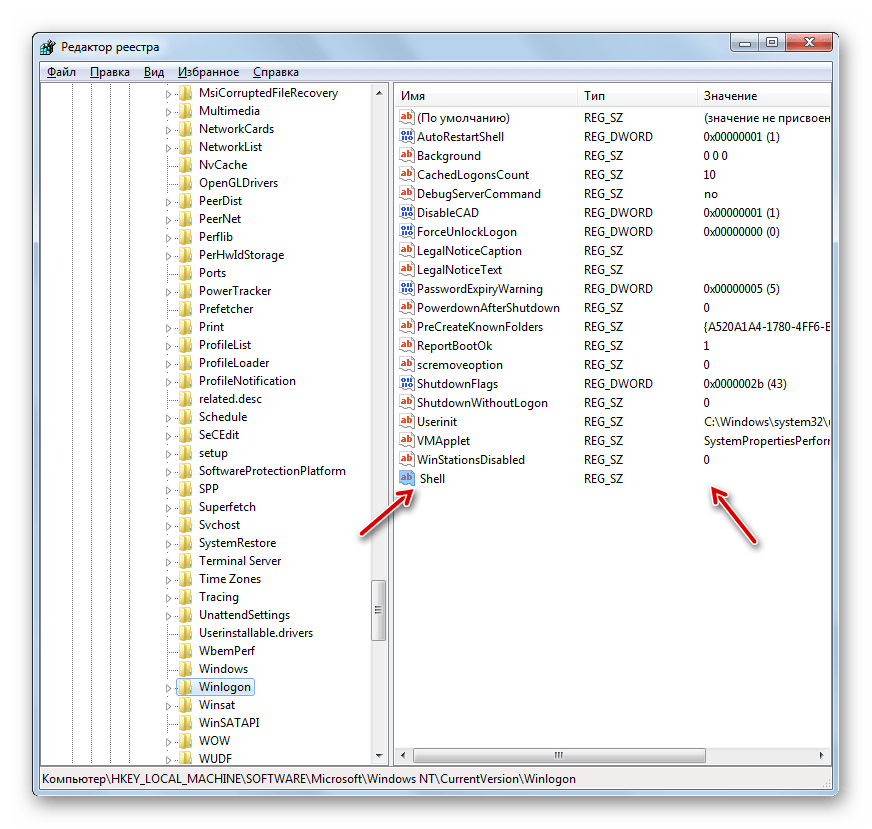Viewport: 872px width, 829px height.
Task: Select the PreCreateKnownFolders value name
Action: click(480, 326)
